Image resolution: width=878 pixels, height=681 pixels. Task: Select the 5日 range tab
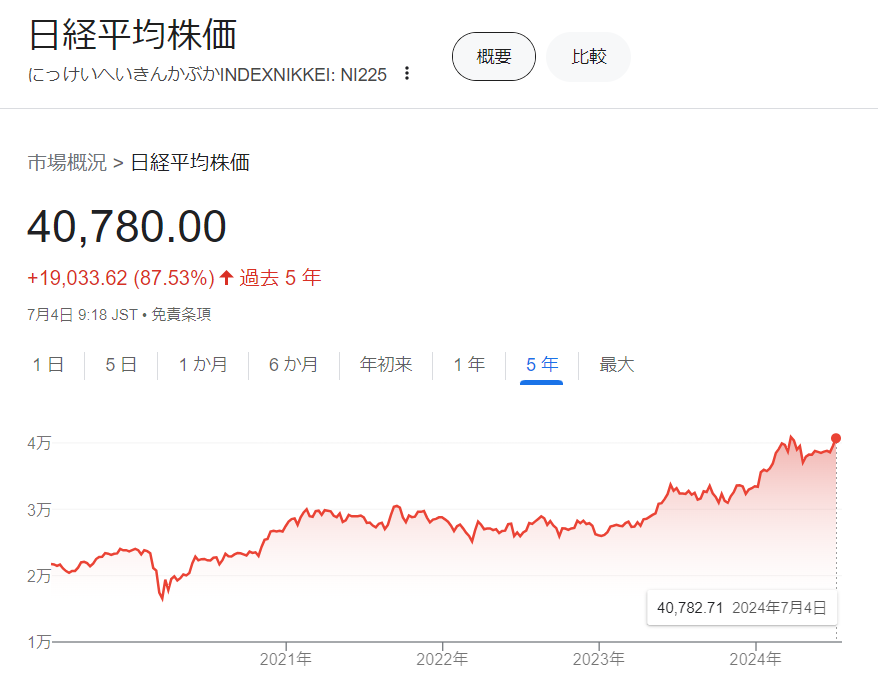pos(121,365)
